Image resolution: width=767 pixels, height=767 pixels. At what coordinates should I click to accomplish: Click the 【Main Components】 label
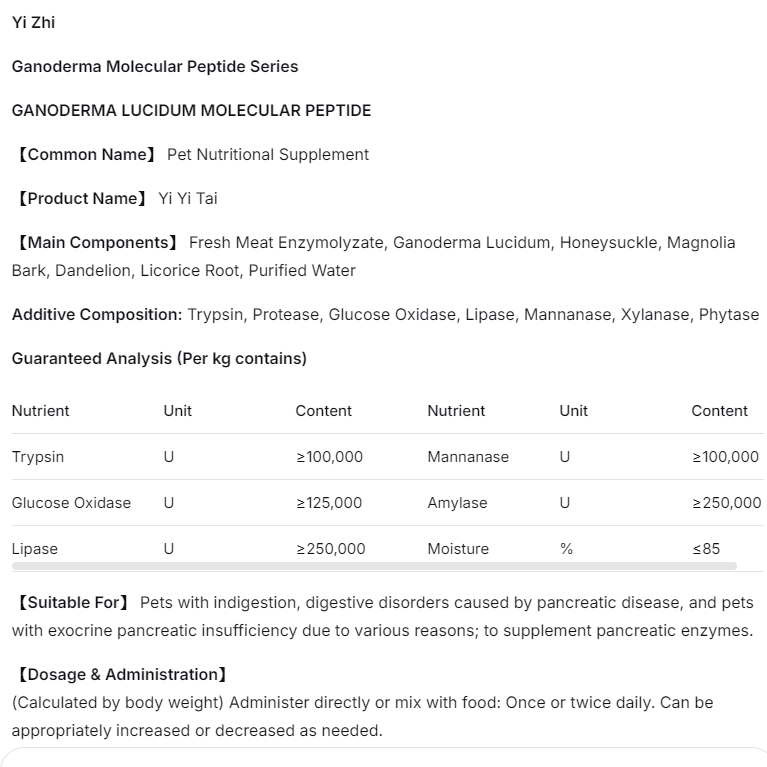point(96,242)
